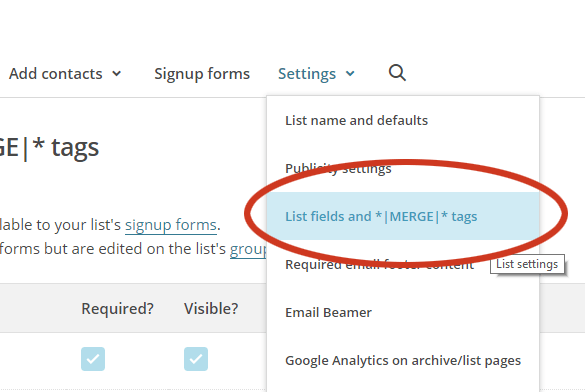Click the Settings menu label
The image size is (585, 392).
click(x=307, y=74)
